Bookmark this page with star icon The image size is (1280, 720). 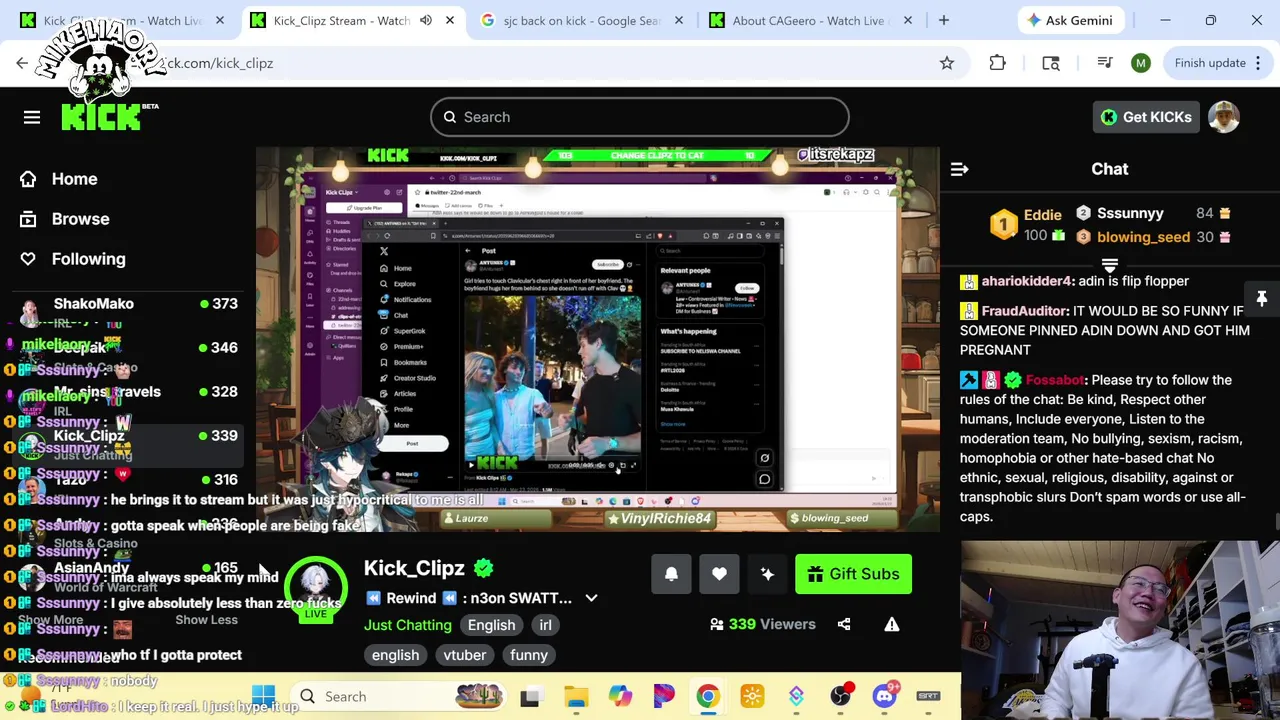coord(946,63)
